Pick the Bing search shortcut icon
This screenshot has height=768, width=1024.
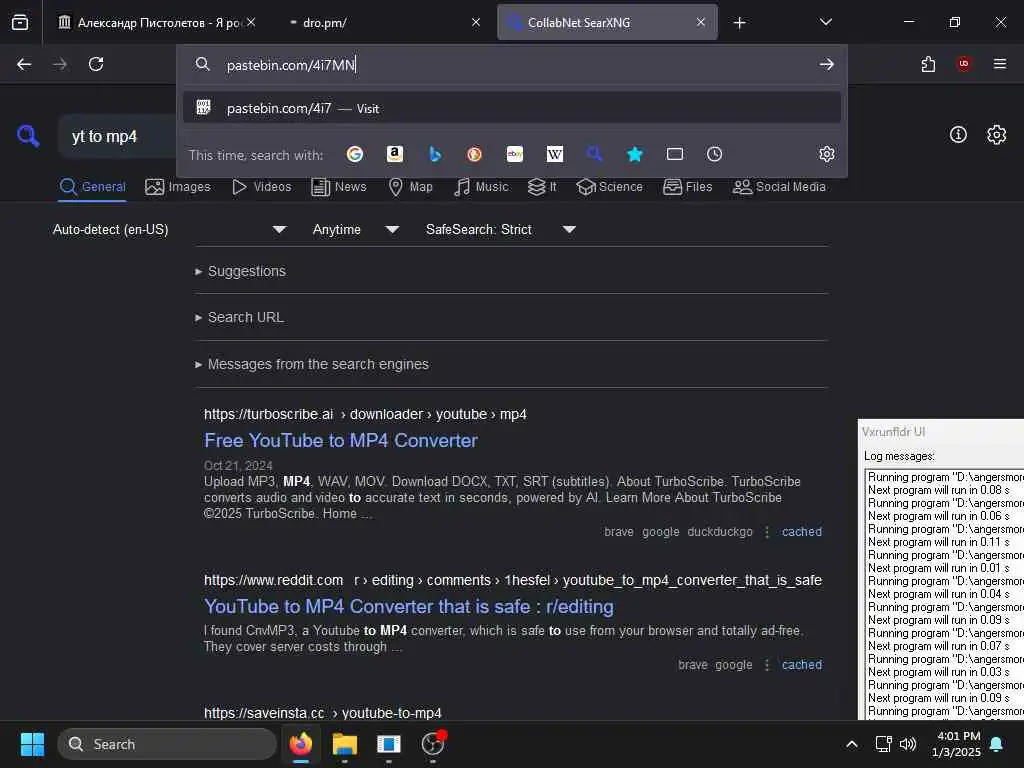tap(435, 154)
